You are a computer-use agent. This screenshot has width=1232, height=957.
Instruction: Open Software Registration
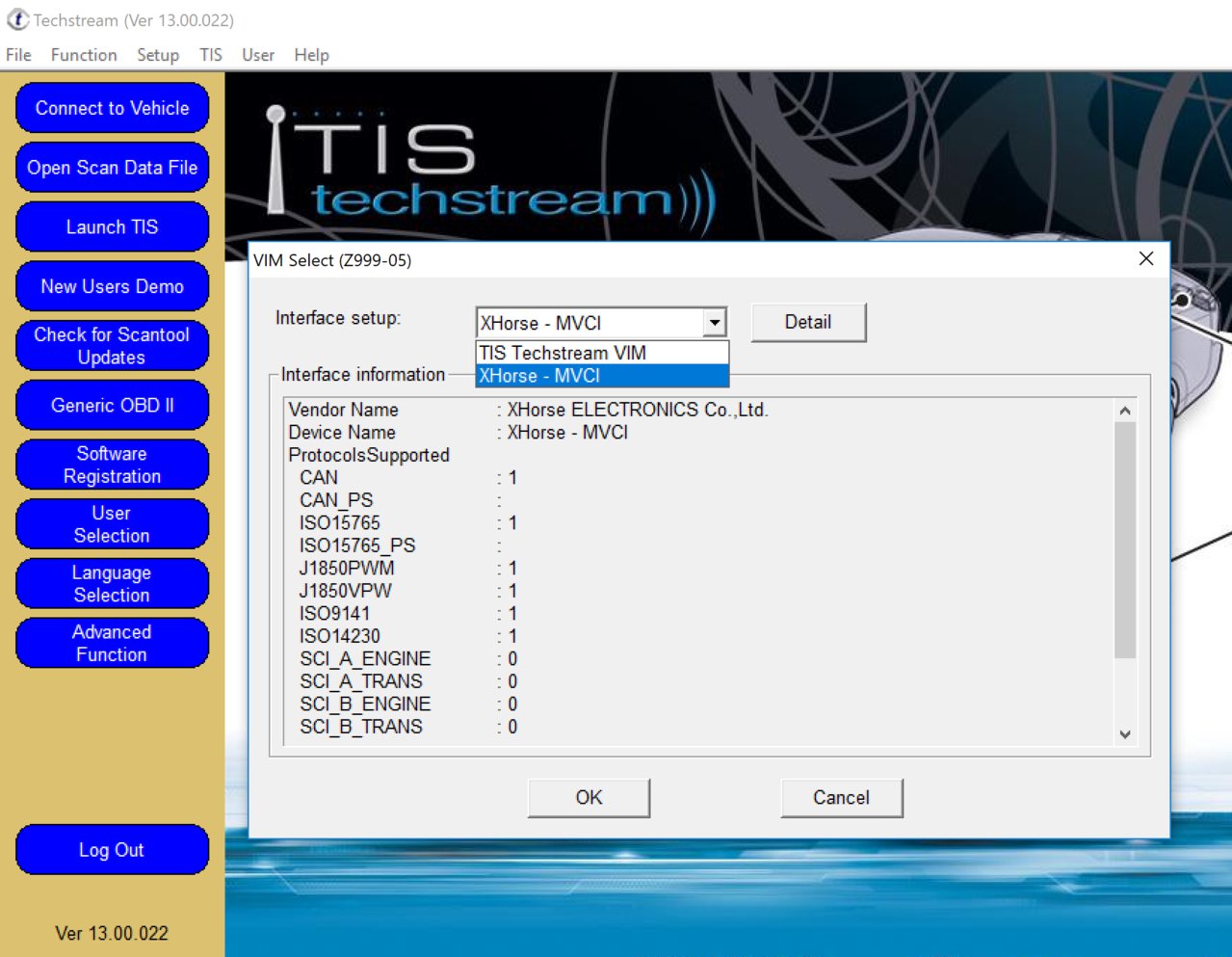point(112,465)
